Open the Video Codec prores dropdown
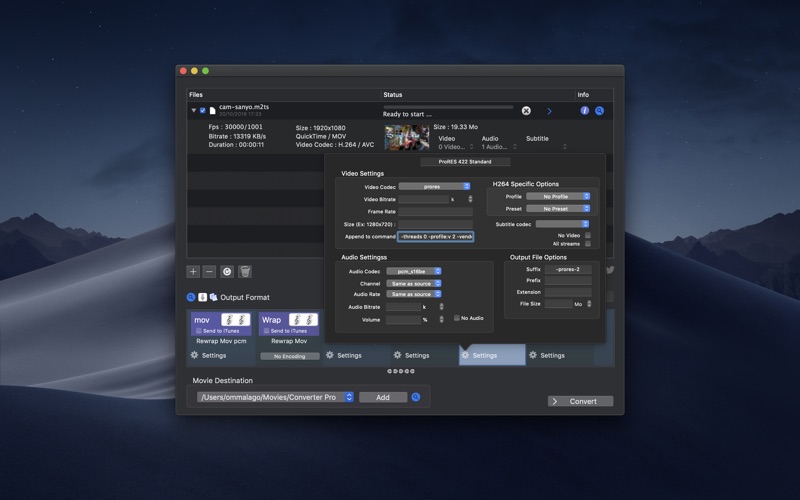 [434, 187]
